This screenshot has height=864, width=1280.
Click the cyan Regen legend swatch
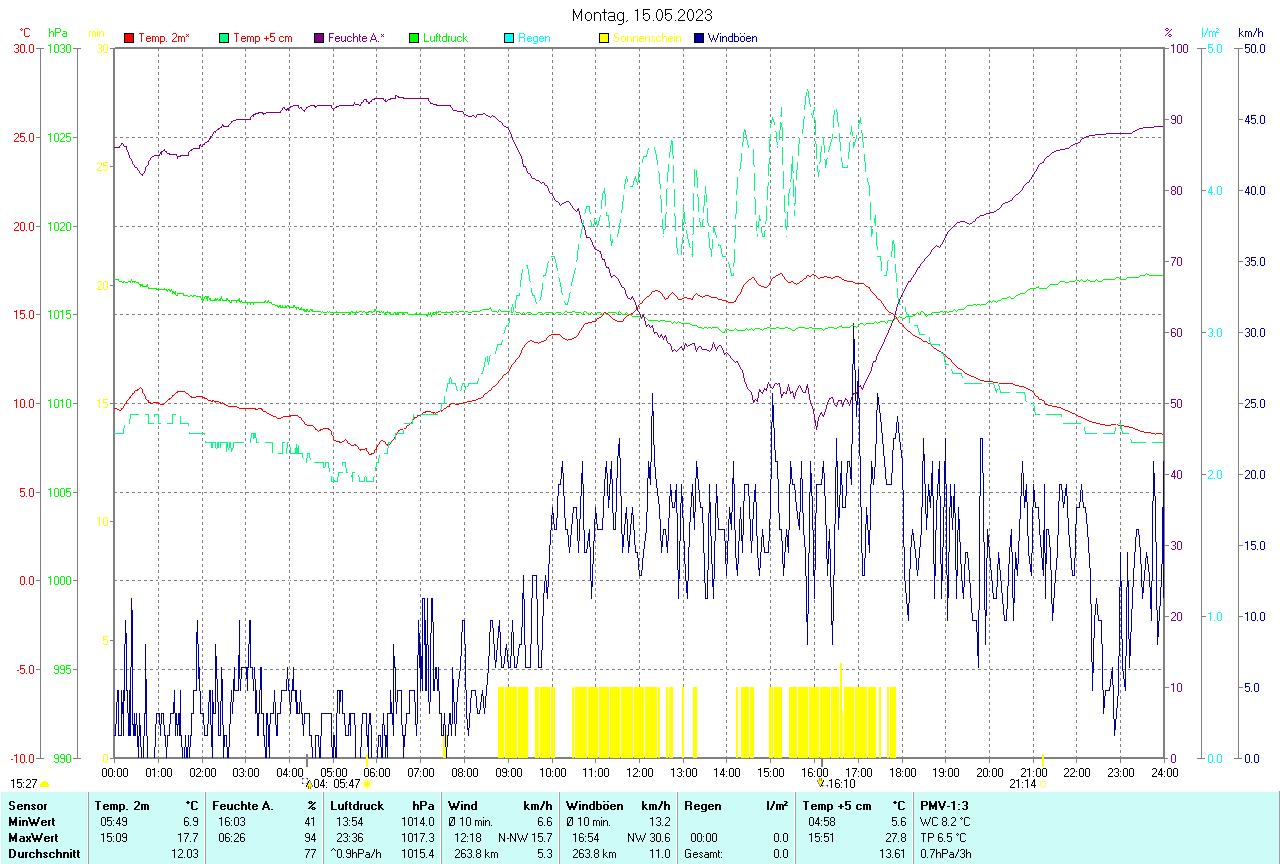[x=509, y=38]
